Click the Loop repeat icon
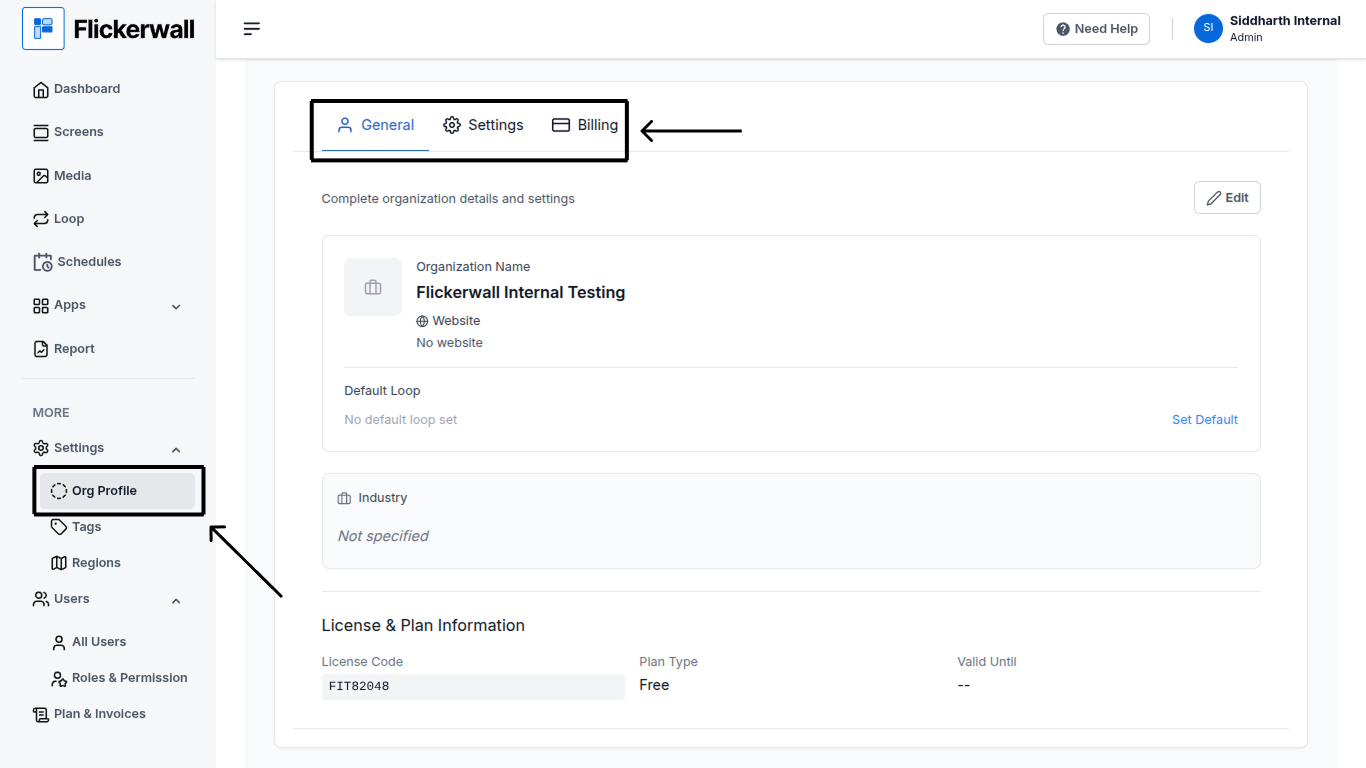Image resolution: width=1366 pixels, height=768 pixels. pyautogui.click(x=41, y=219)
